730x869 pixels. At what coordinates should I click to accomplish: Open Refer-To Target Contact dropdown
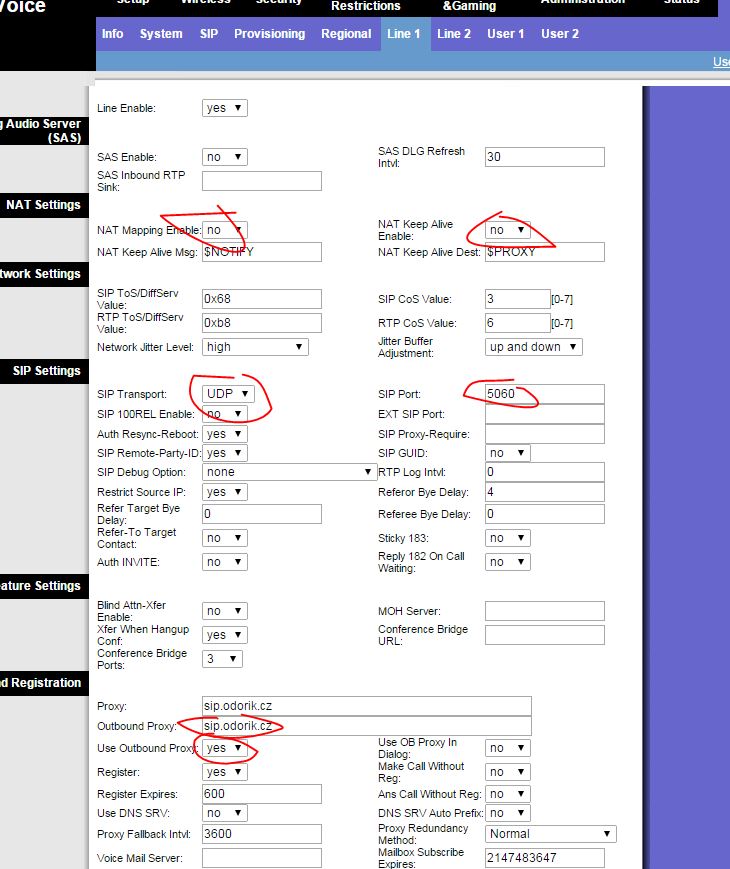224,538
